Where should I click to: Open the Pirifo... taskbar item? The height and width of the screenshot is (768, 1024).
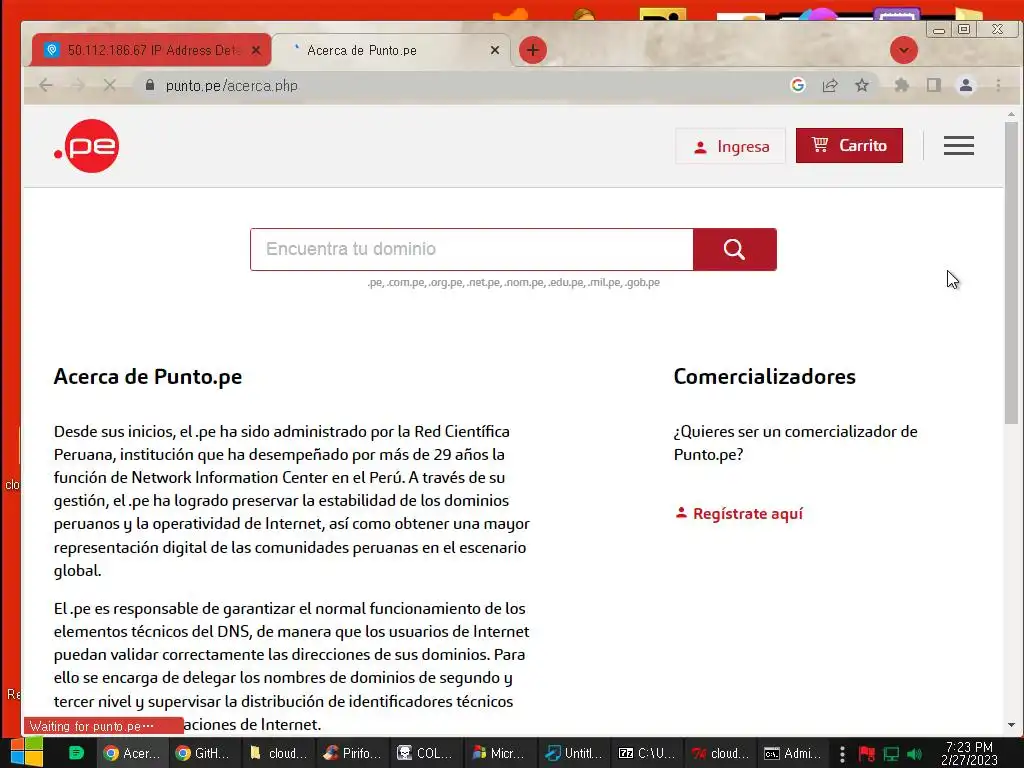pos(353,754)
